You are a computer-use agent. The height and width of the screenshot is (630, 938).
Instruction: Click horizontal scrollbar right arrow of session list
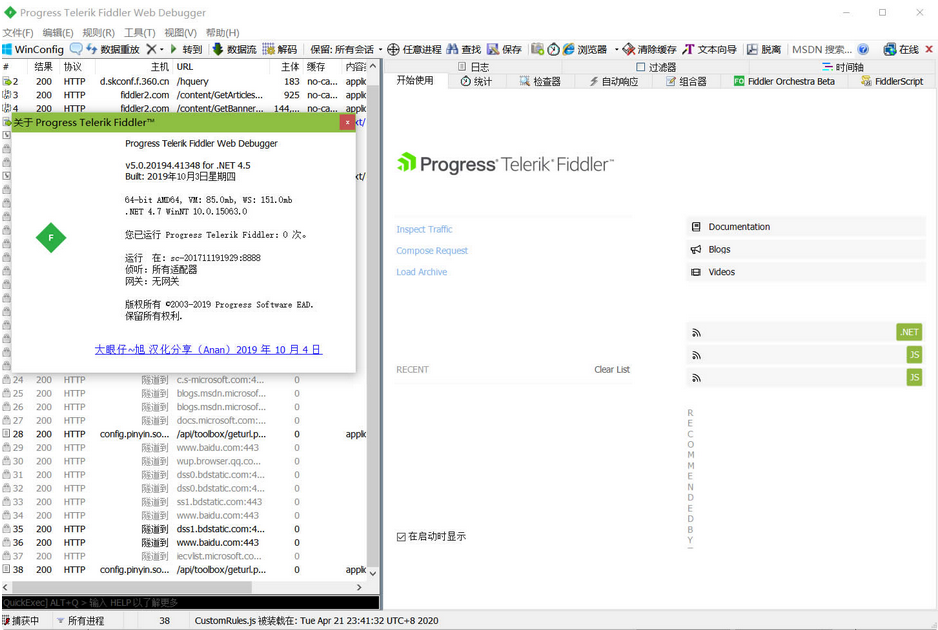pos(359,588)
